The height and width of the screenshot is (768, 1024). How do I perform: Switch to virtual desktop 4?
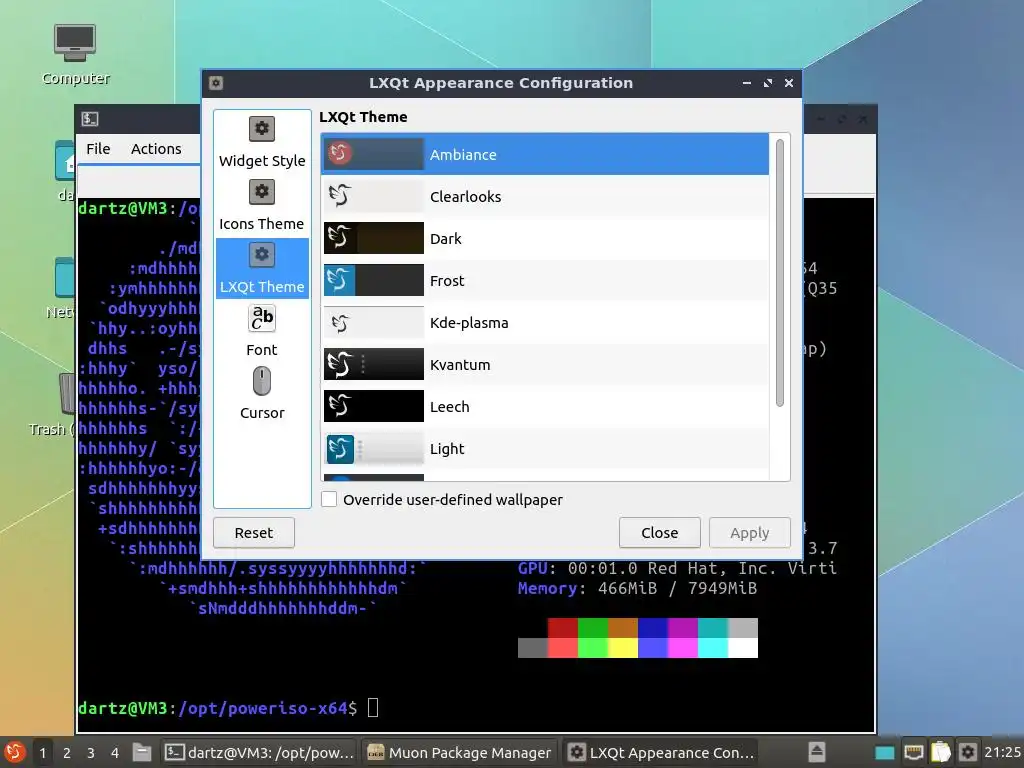(115, 753)
